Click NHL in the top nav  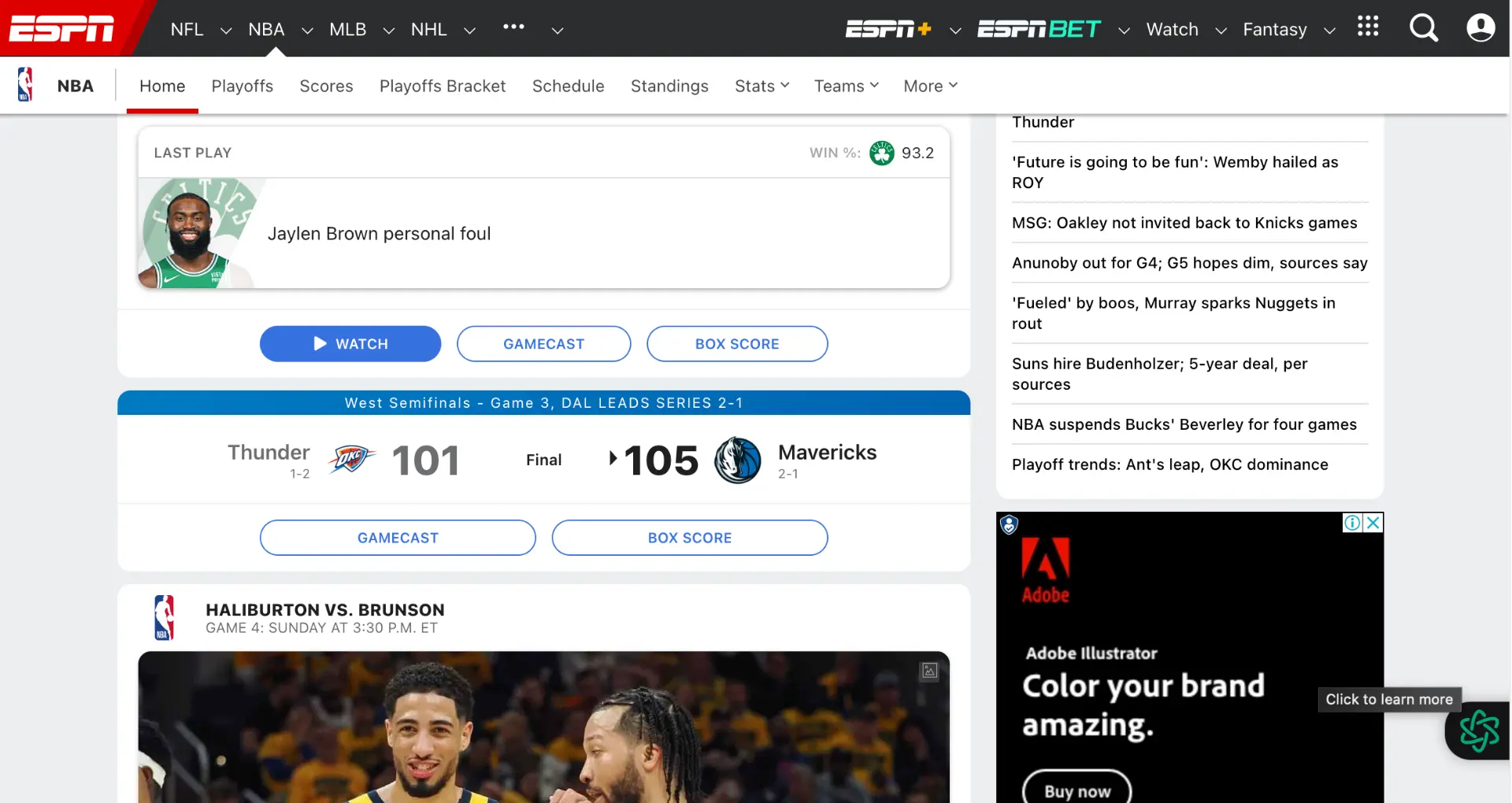pyautogui.click(x=428, y=29)
